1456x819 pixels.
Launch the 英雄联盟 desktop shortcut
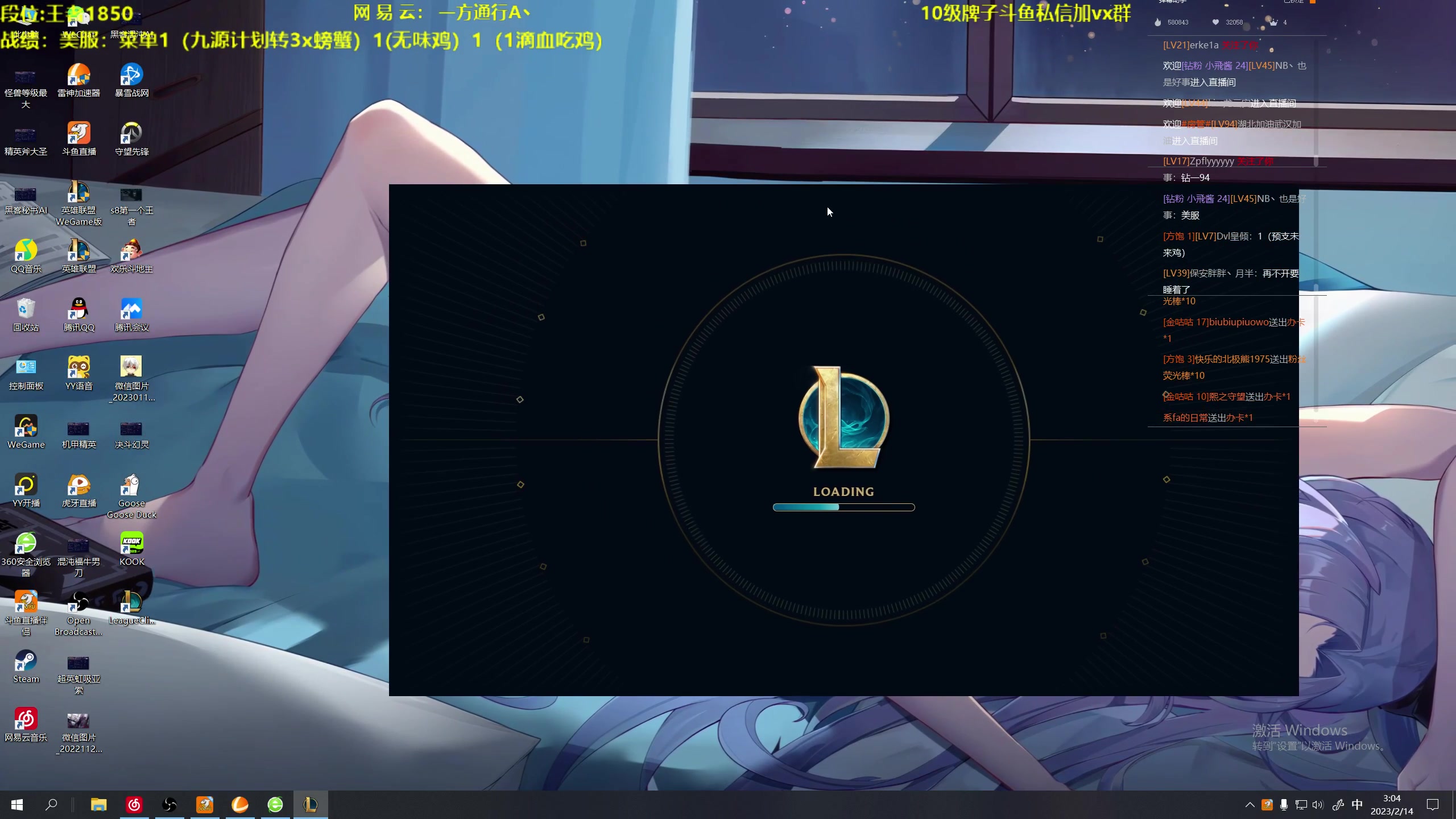point(78,256)
